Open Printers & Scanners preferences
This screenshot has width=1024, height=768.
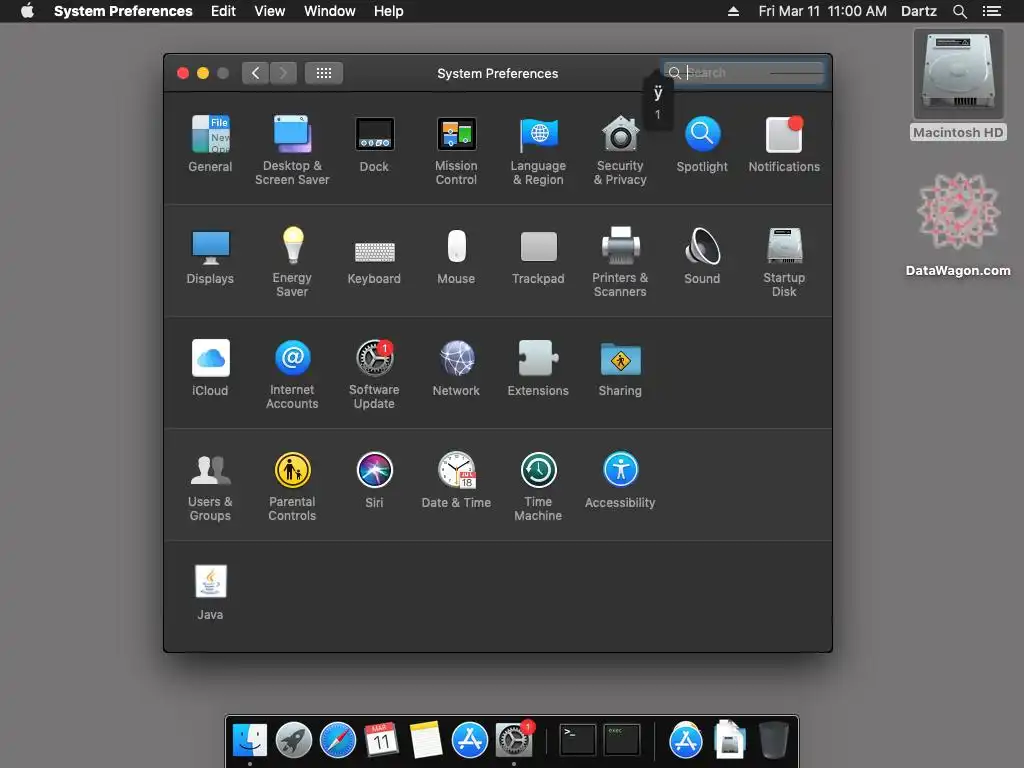pyautogui.click(x=620, y=263)
